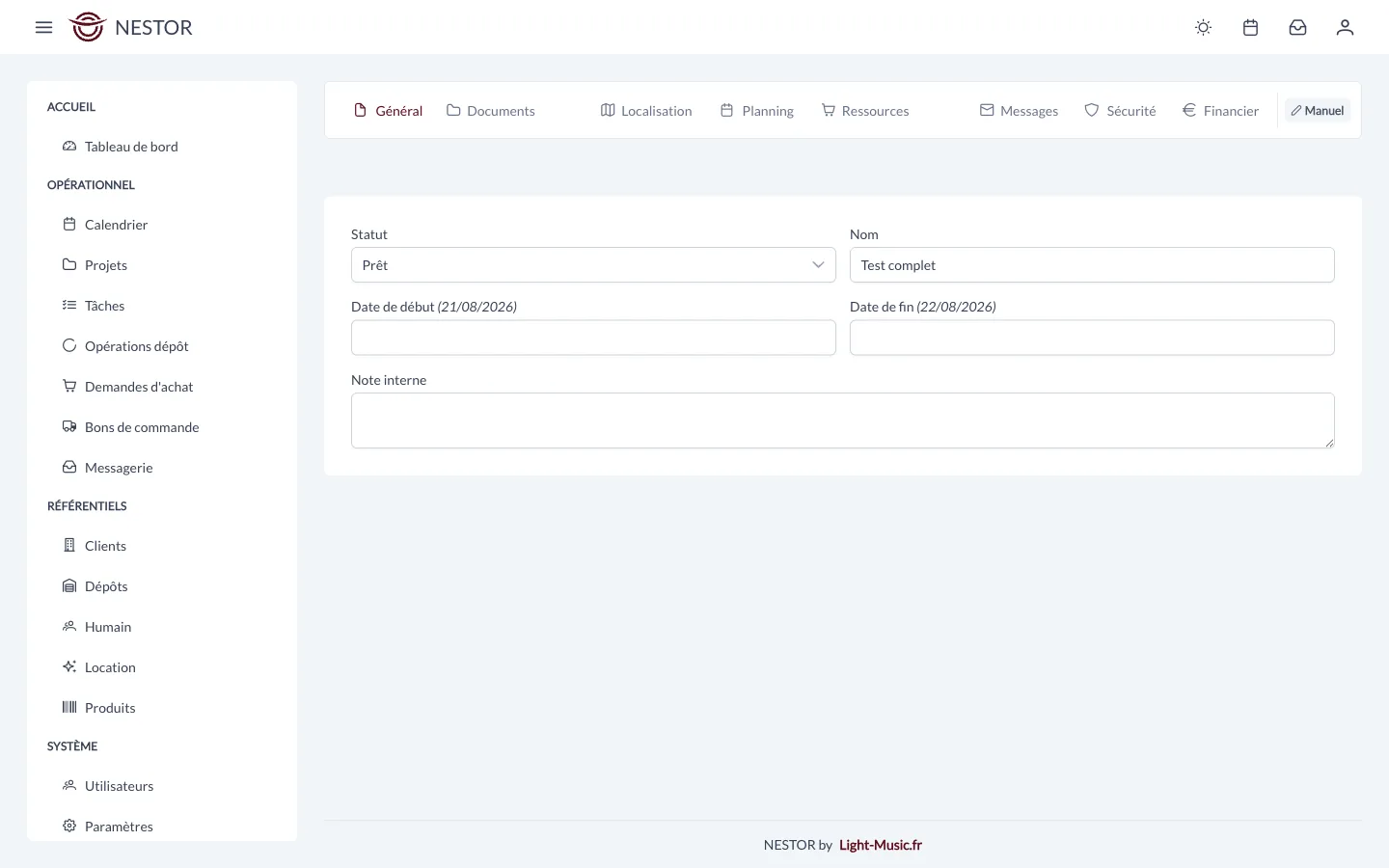Click the Date de fin field
The width and height of the screenshot is (1389, 868).
[1092, 338]
